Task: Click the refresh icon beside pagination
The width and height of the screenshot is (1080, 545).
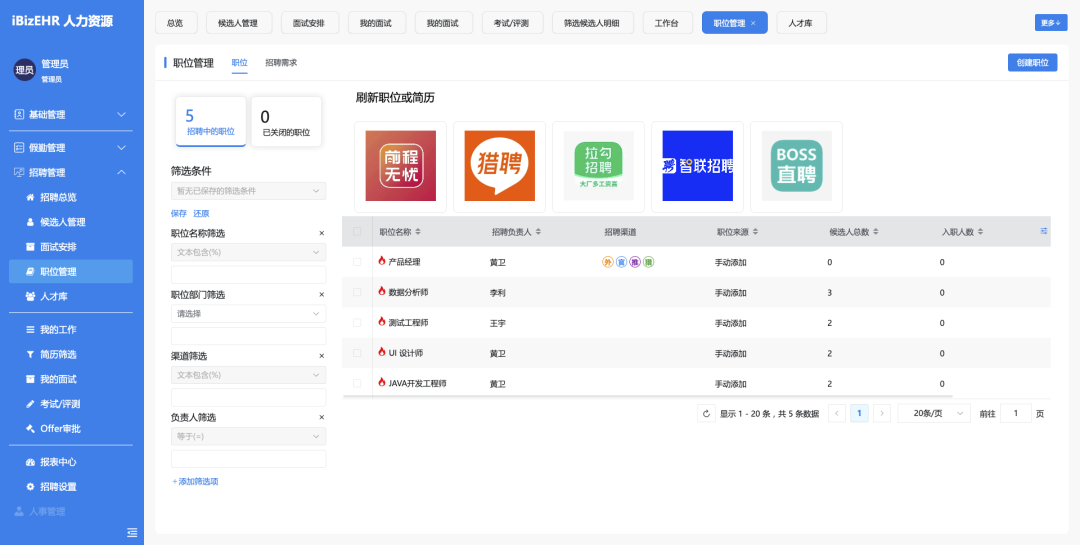Action: click(706, 413)
